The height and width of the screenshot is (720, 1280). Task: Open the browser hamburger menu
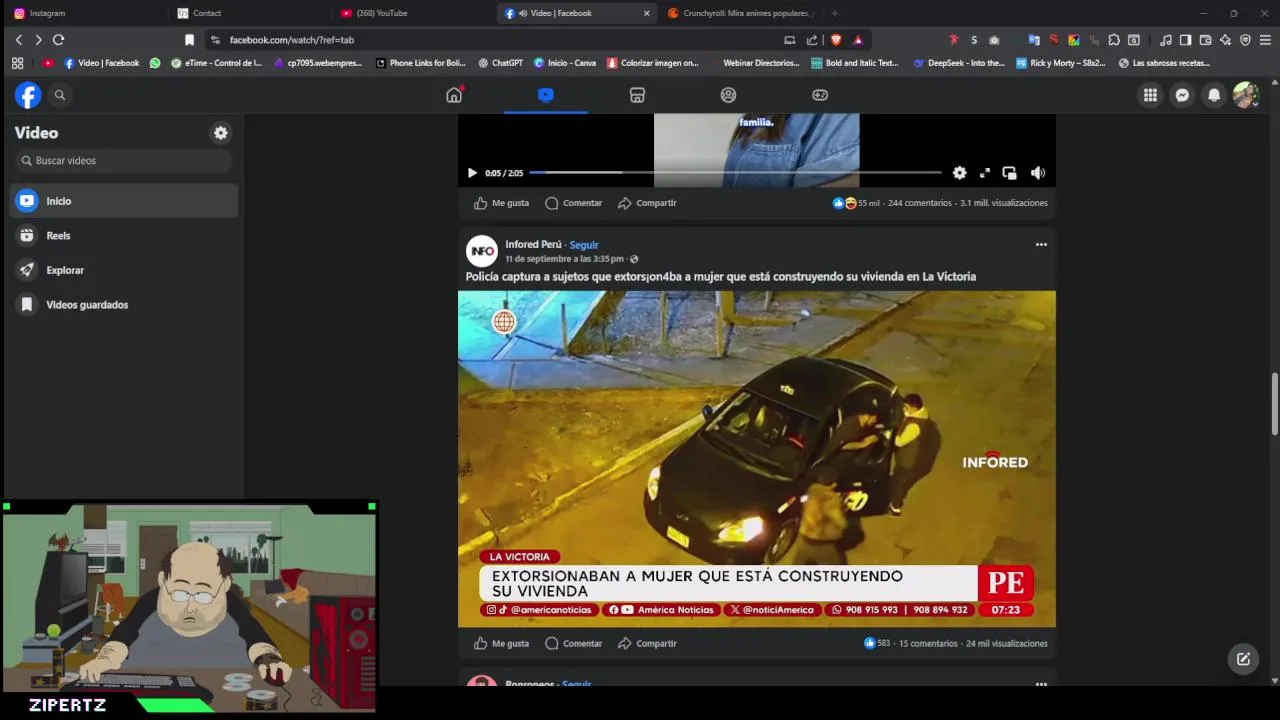click(x=1265, y=40)
